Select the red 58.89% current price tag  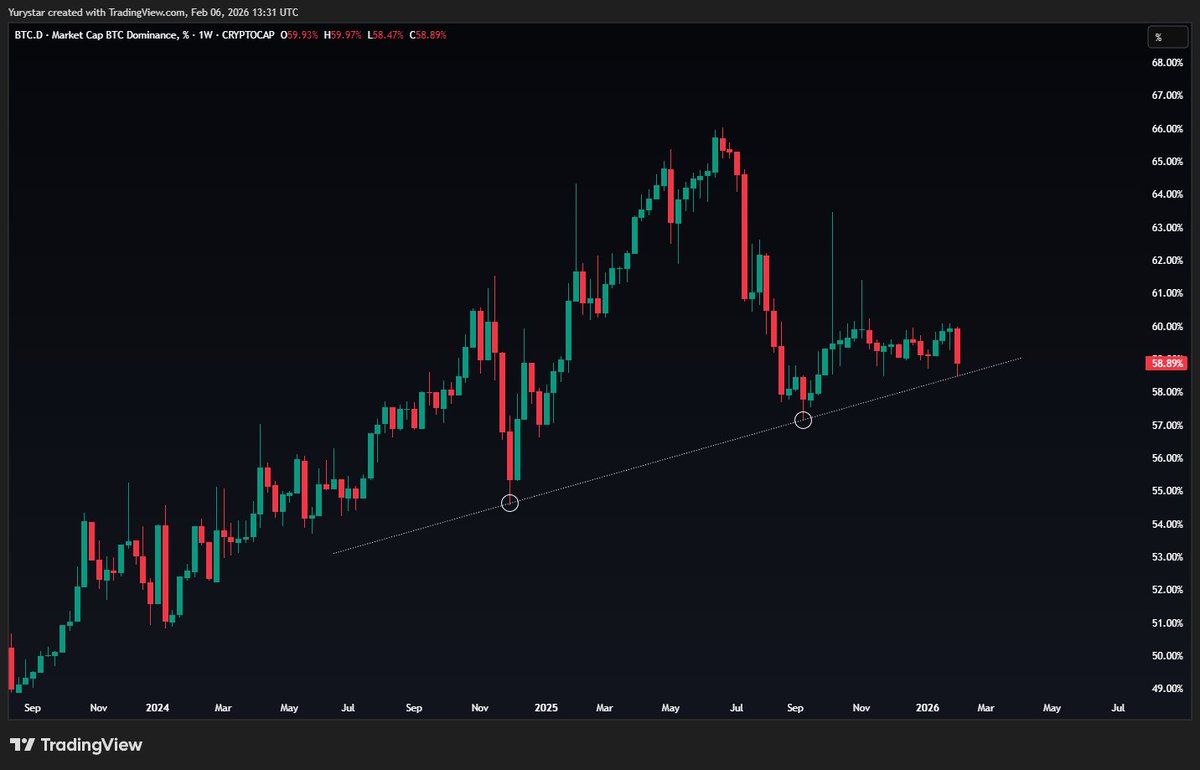pyautogui.click(x=1167, y=364)
